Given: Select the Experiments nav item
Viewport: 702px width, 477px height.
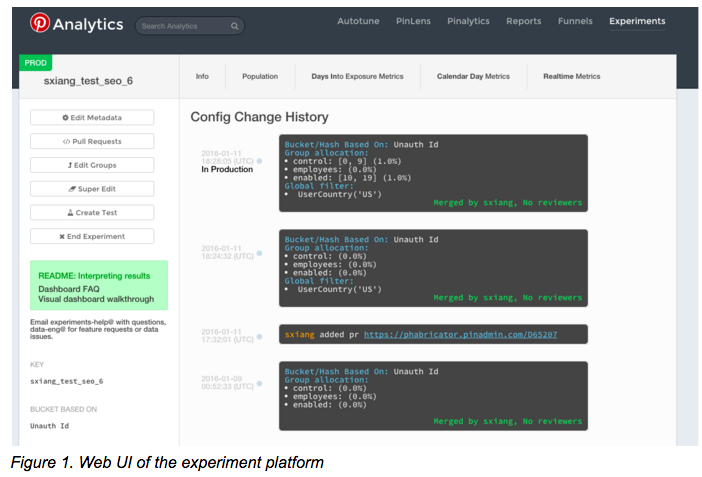Looking at the screenshot, I should point(637,21).
